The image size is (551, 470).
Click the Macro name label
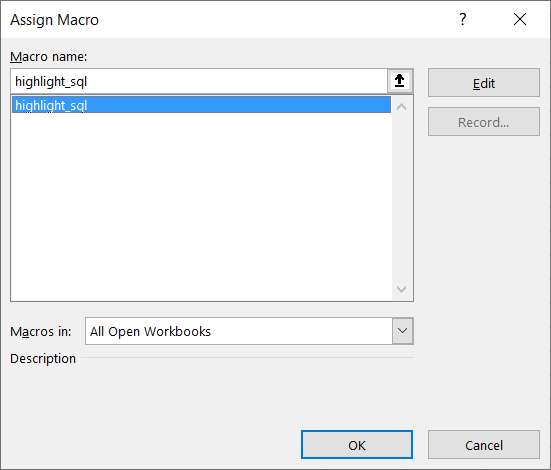48,57
